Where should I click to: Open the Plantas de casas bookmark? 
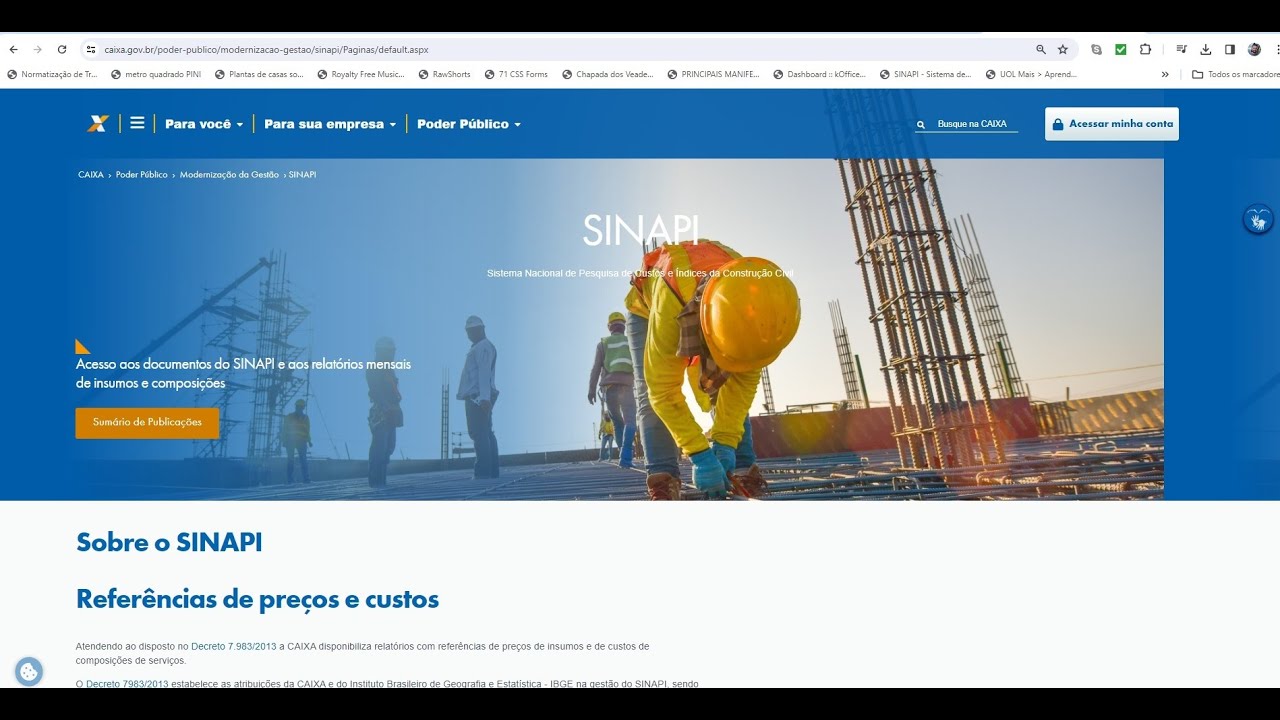[259, 74]
